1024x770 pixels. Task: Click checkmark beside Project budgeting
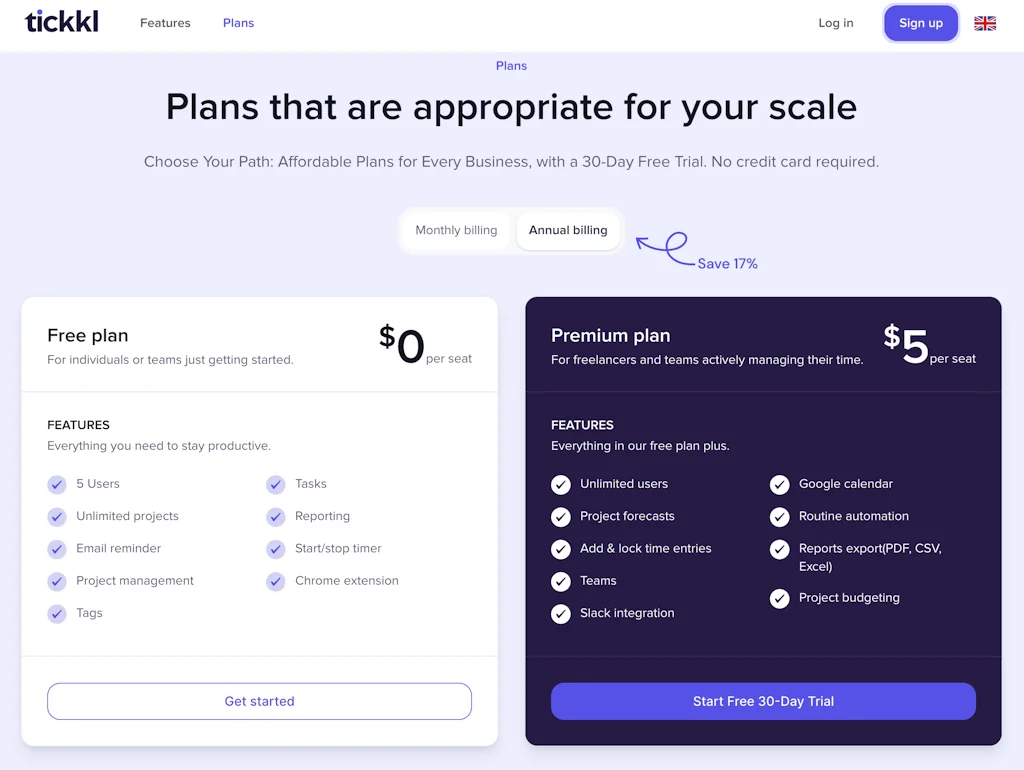coord(780,598)
